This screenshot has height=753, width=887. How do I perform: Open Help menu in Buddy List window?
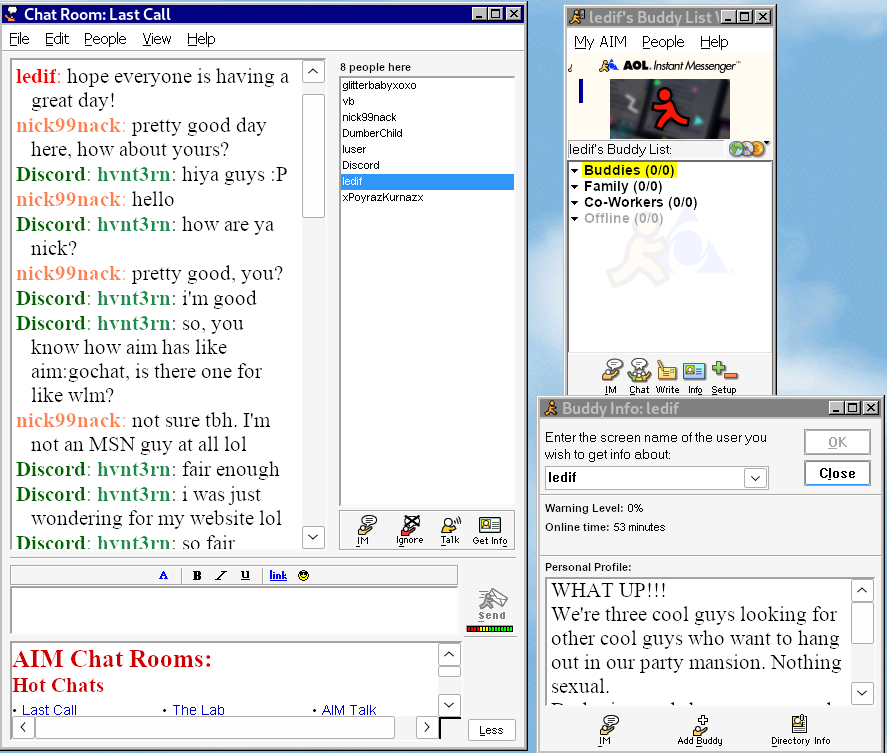pyautogui.click(x=714, y=42)
